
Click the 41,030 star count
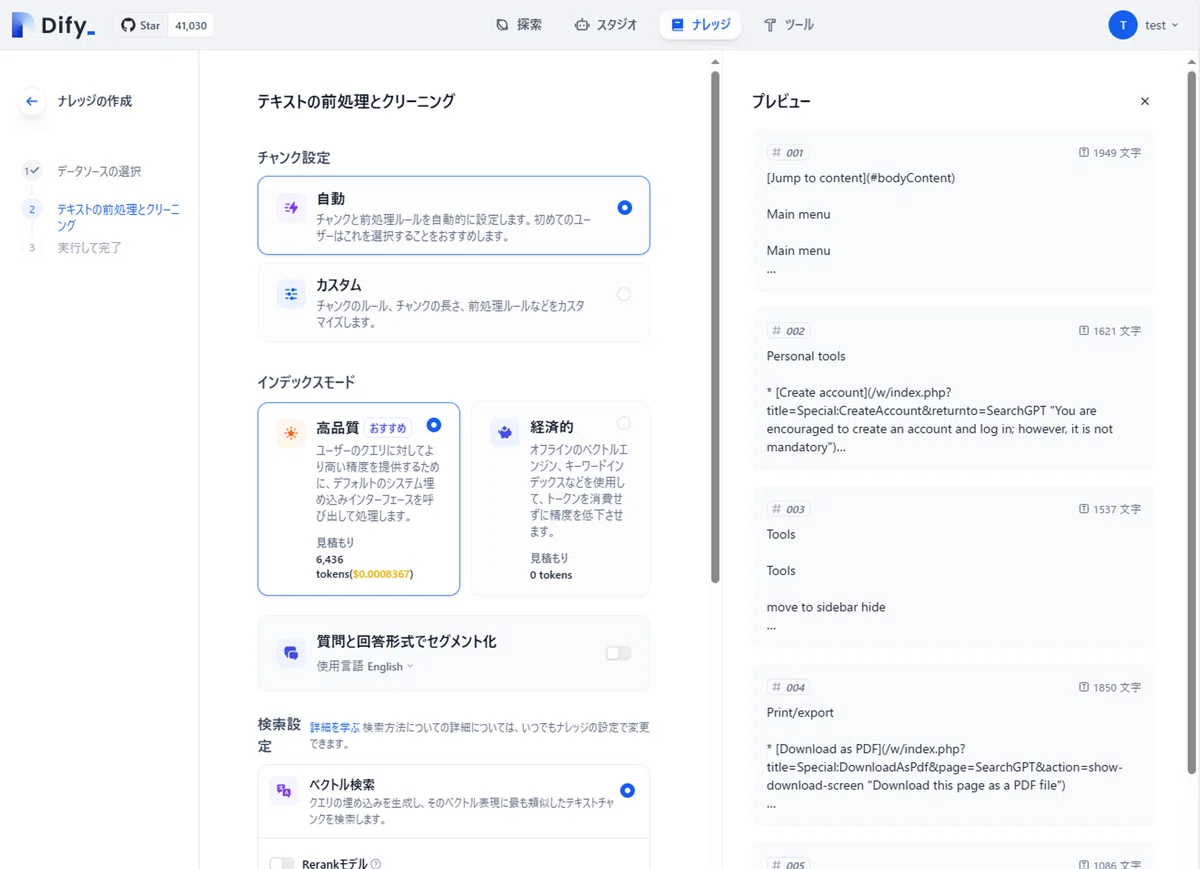pyautogui.click(x=189, y=25)
